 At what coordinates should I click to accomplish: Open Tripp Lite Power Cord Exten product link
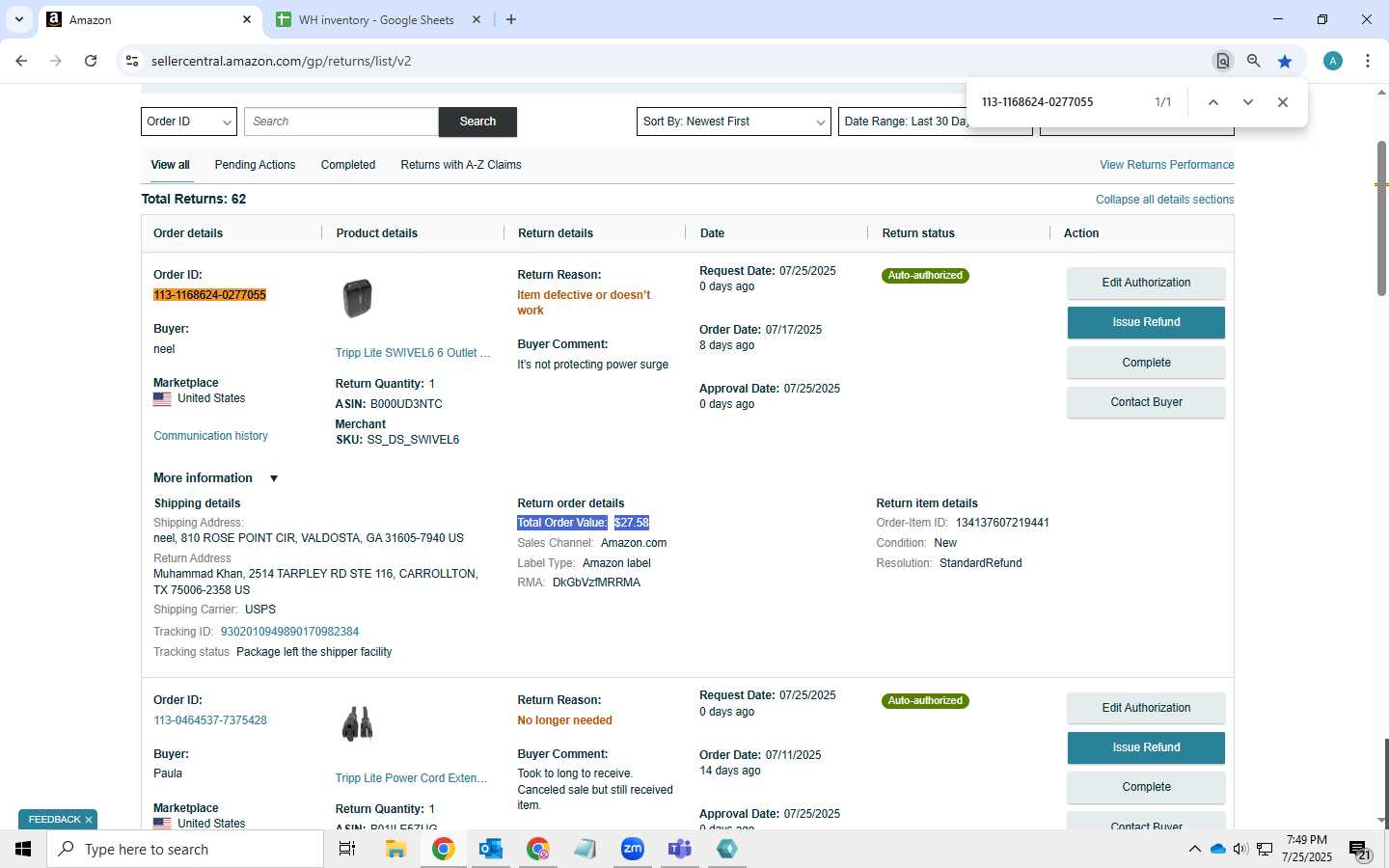tap(411, 778)
